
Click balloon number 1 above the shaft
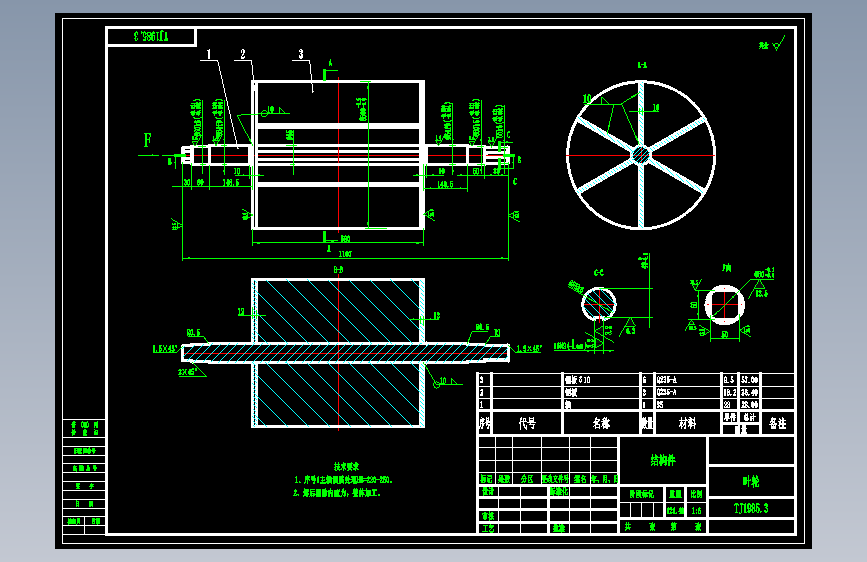[x=208, y=54]
